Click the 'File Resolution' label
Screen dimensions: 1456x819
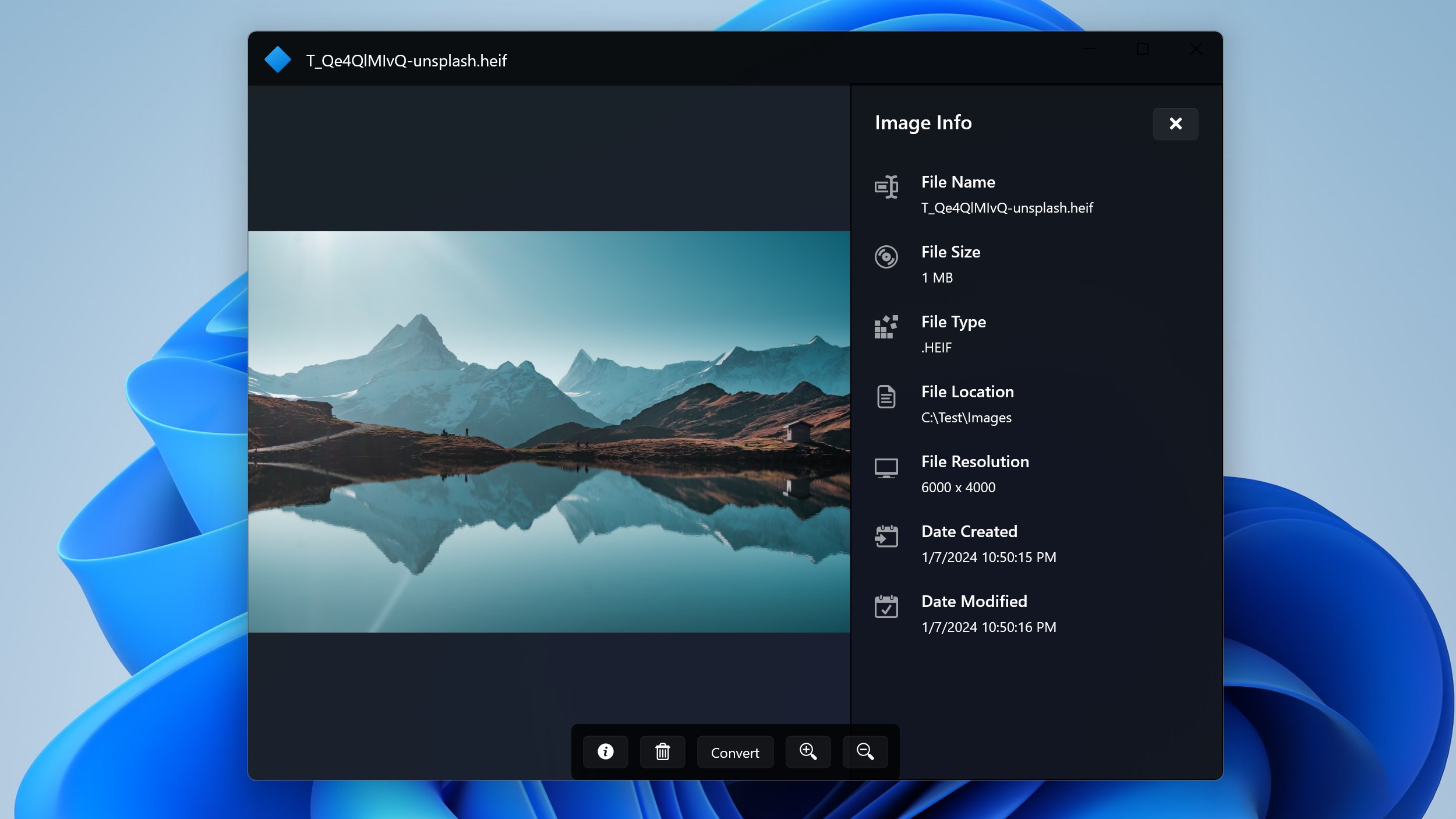pos(975,462)
